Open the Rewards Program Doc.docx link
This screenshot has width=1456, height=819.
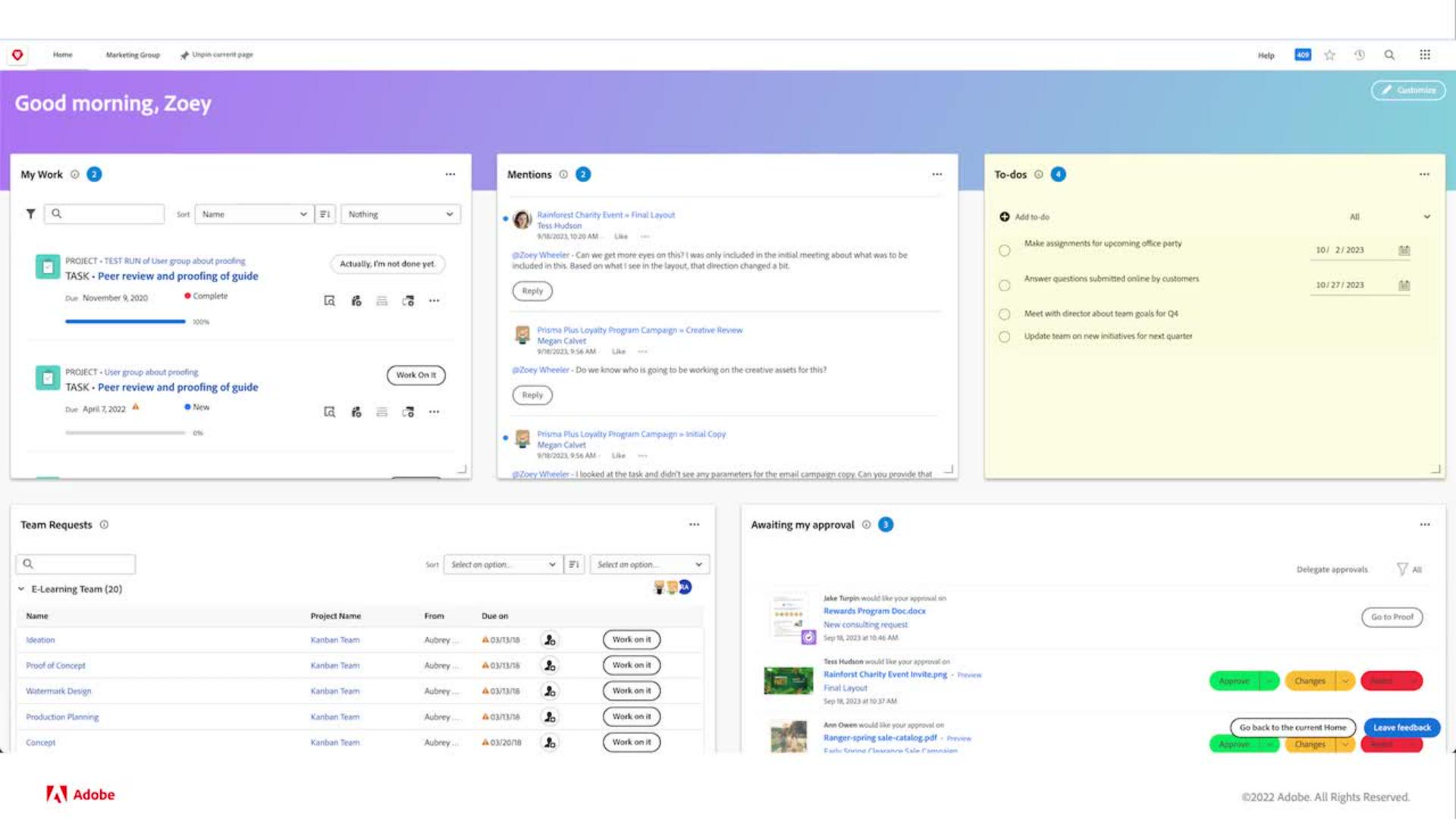click(874, 610)
